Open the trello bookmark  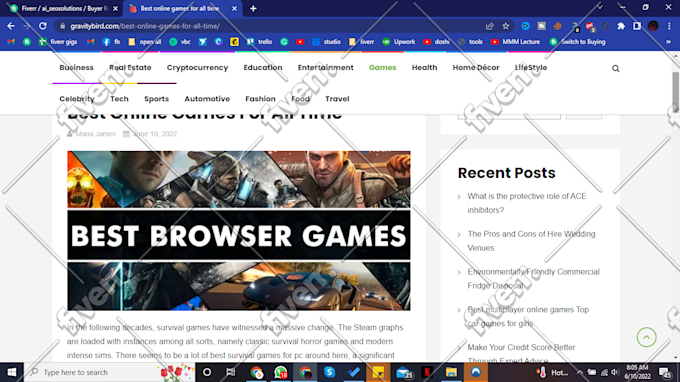pyautogui.click(x=259, y=42)
